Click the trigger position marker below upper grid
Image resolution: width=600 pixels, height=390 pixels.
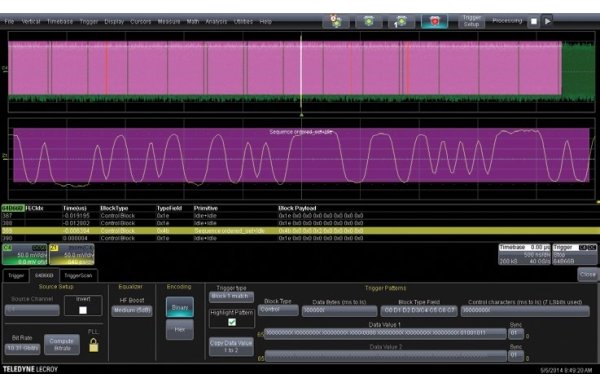click(x=302, y=114)
